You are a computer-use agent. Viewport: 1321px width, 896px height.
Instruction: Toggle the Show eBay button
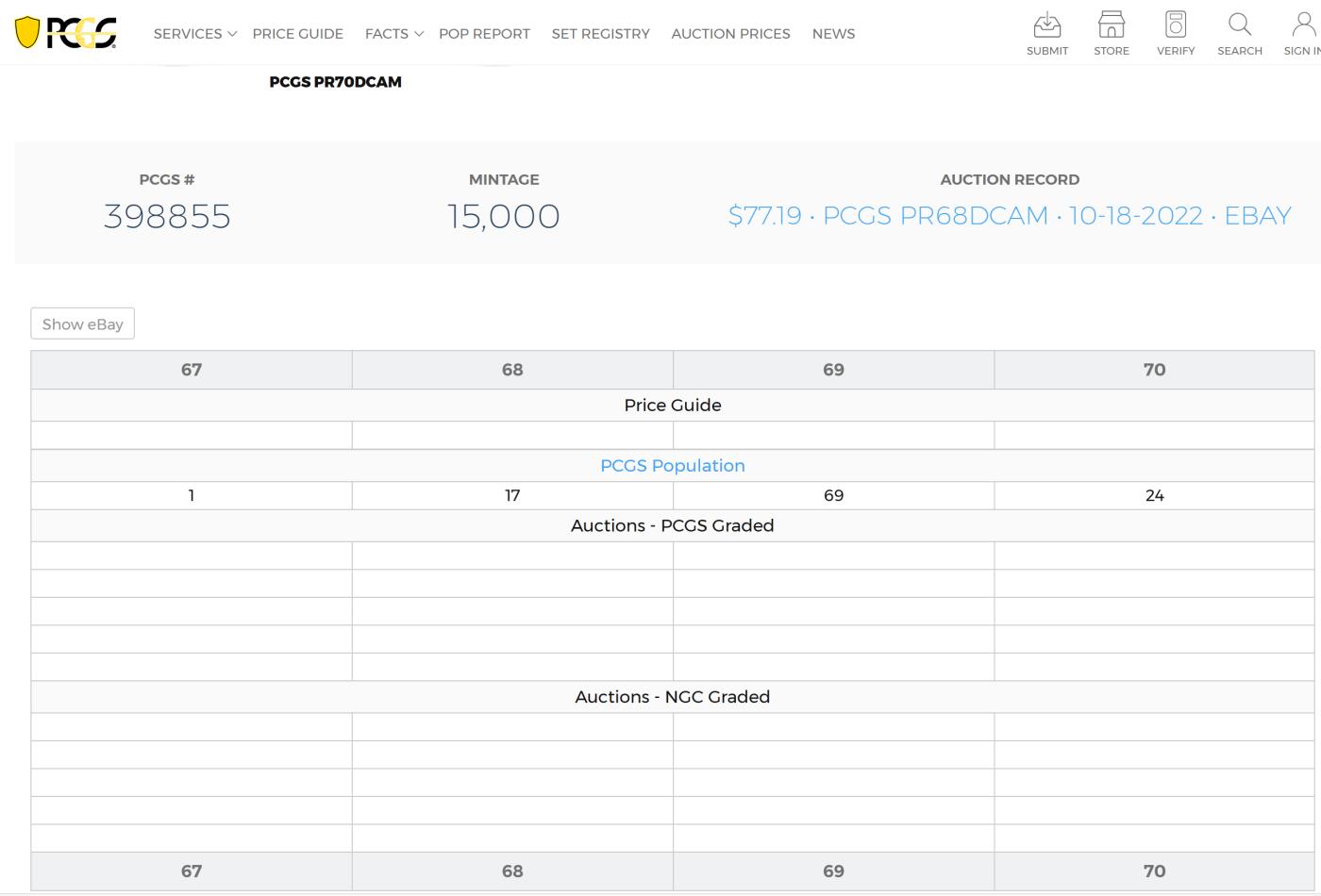pos(83,324)
